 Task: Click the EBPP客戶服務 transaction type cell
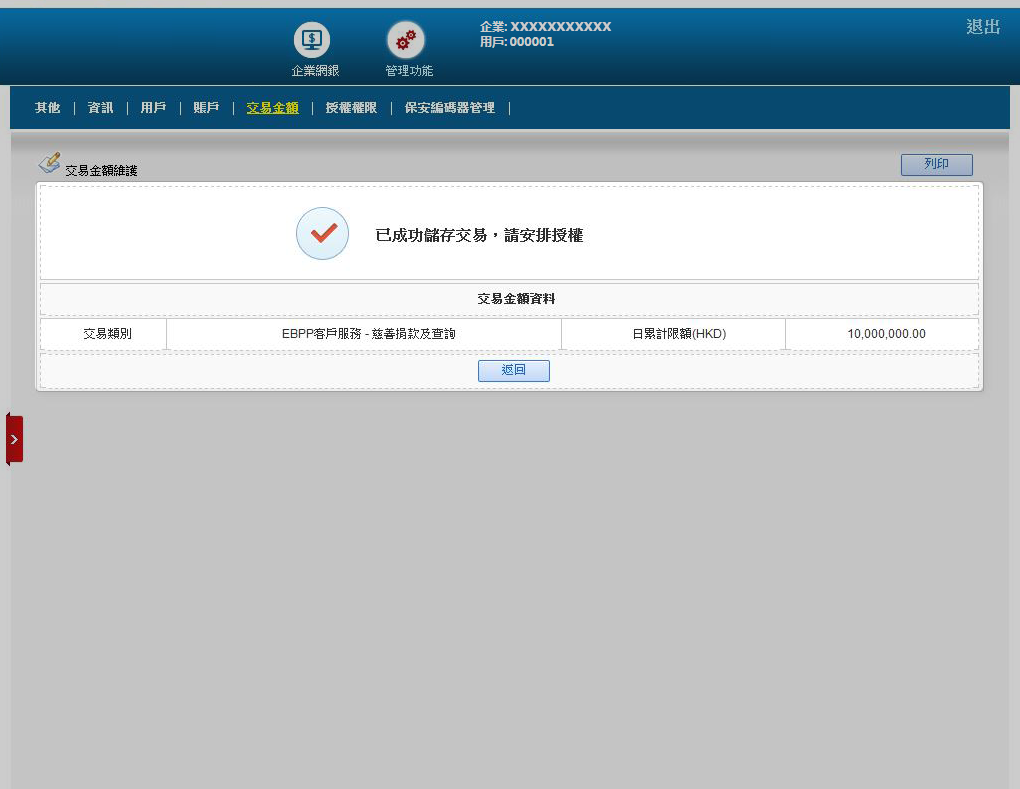pos(368,334)
